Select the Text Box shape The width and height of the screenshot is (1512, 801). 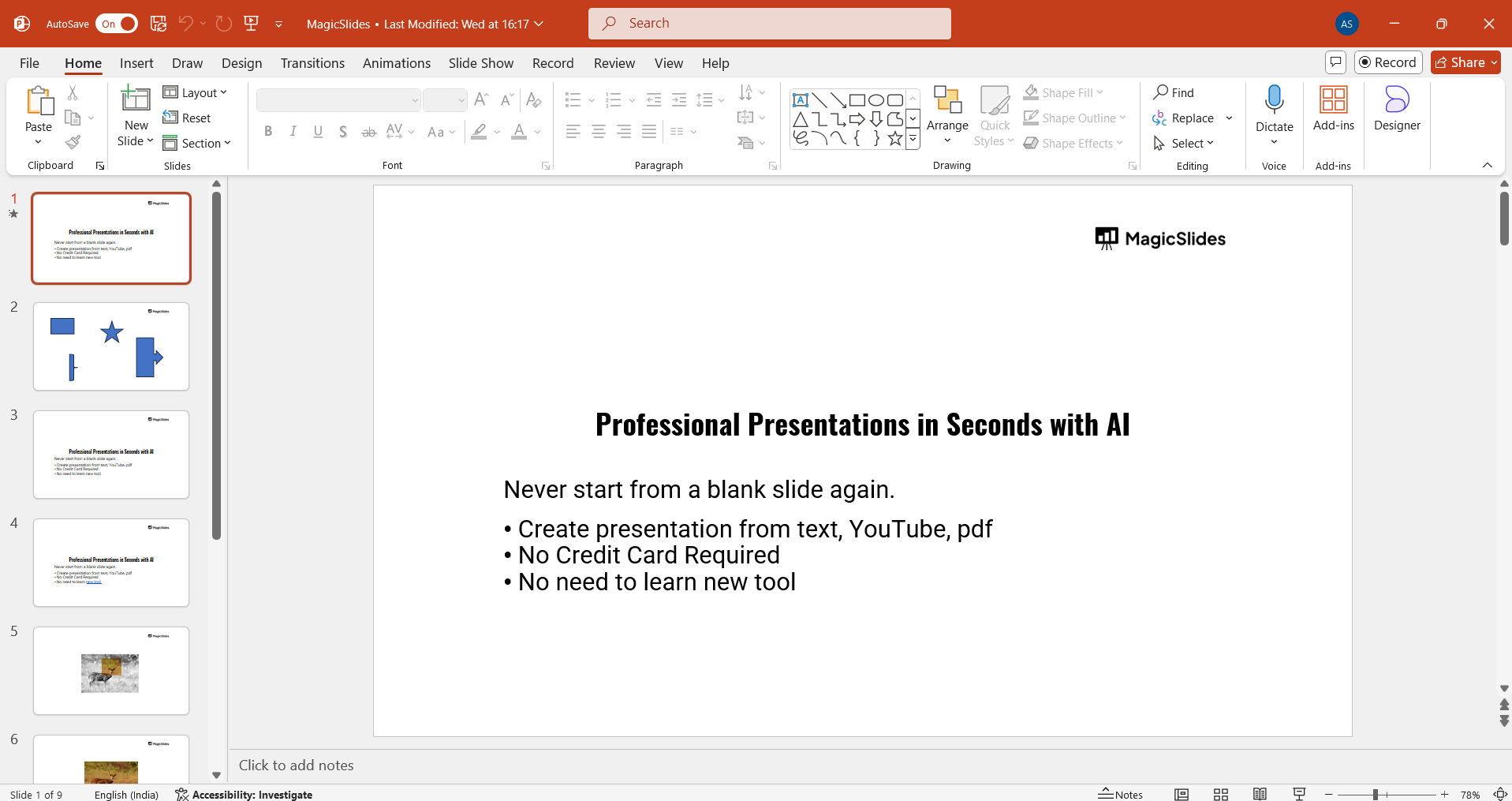[x=801, y=100]
